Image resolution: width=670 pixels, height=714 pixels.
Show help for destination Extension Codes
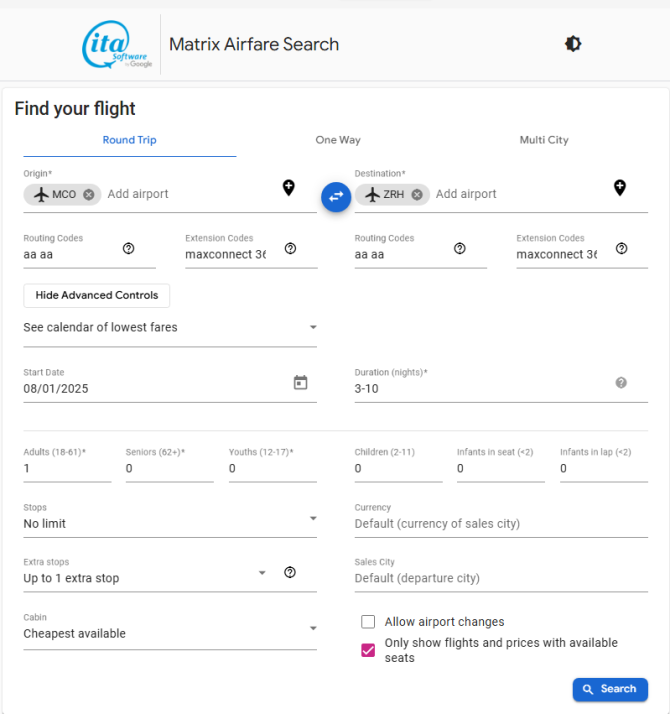(x=621, y=248)
